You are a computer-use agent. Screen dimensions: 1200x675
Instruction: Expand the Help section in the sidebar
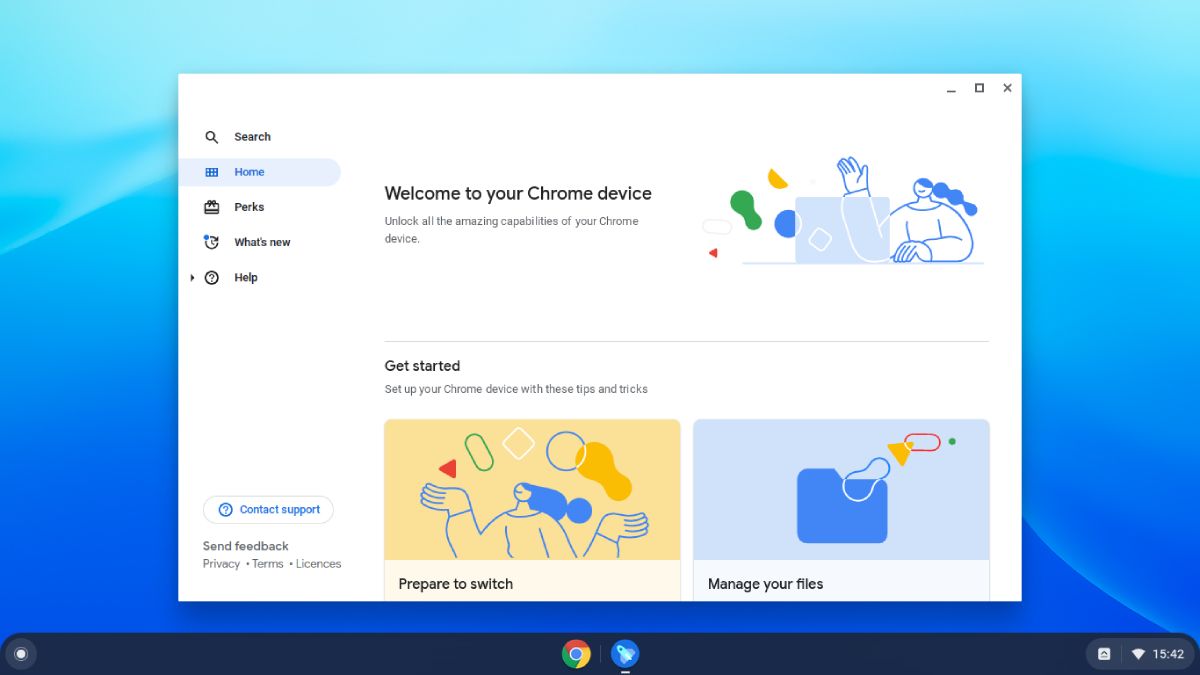[192, 277]
